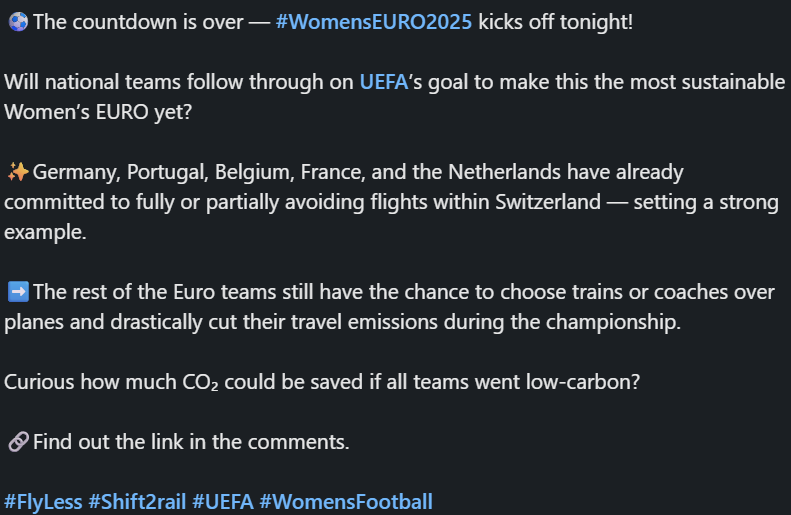The height and width of the screenshot is (515, 791).
Task: Click the text "kicks off tonight!"
Action: (x=556, y=21)
